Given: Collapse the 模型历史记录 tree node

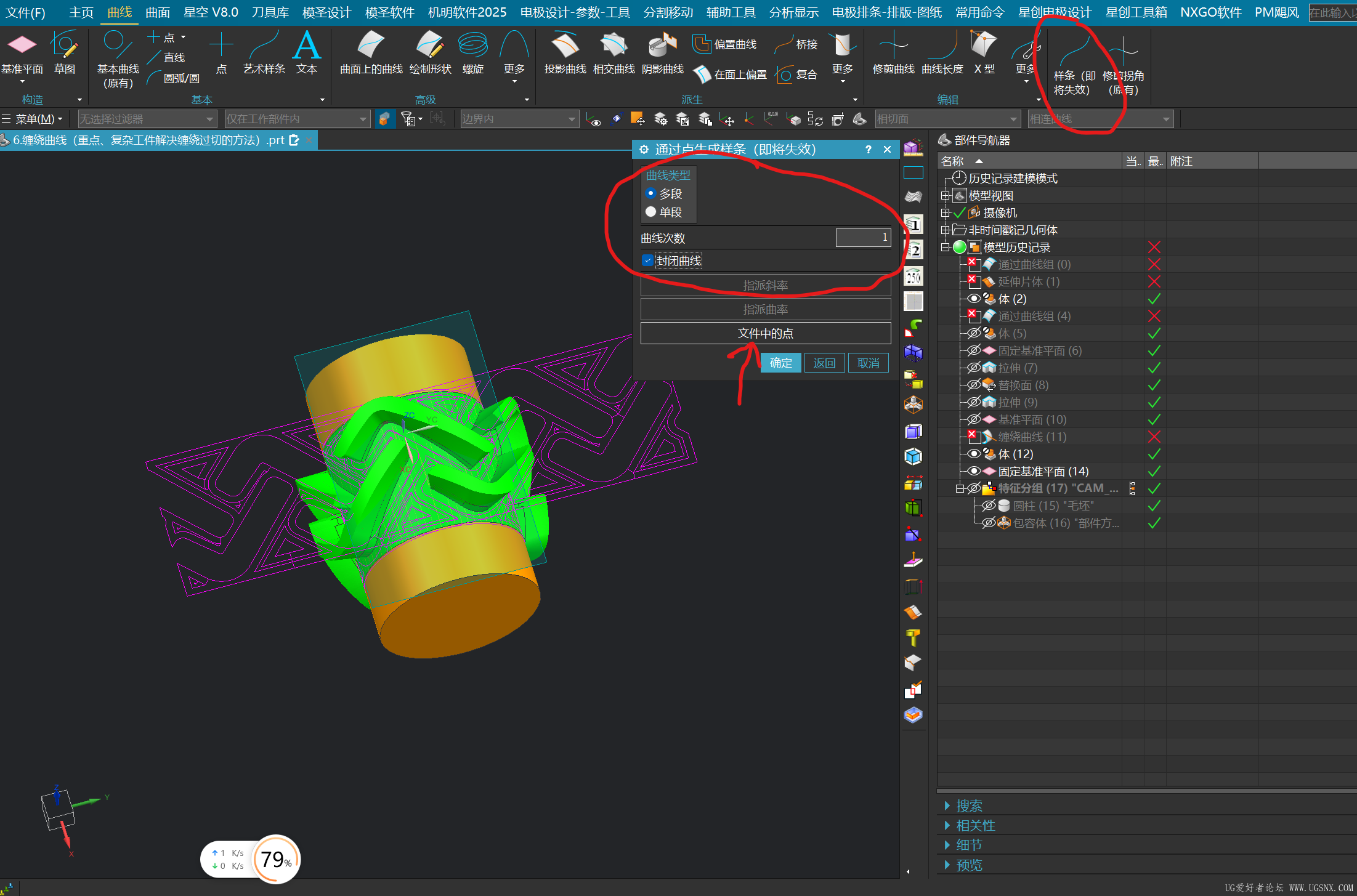Looking at the screenshot, I should tap(945, 247).
